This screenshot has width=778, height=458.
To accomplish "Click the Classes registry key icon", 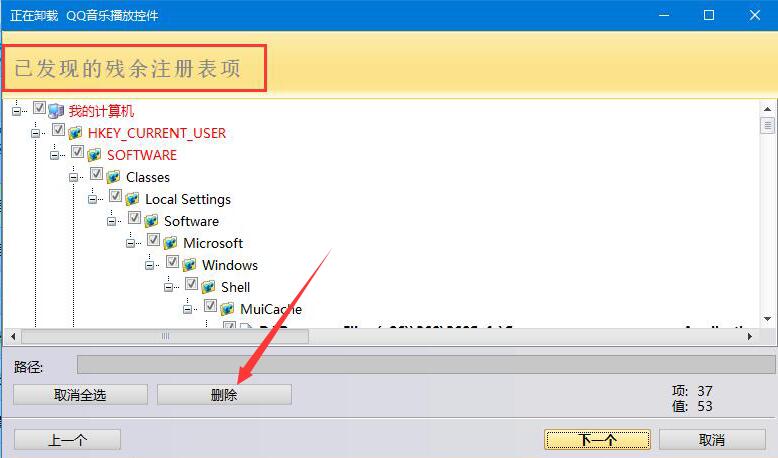I will 114,177.
